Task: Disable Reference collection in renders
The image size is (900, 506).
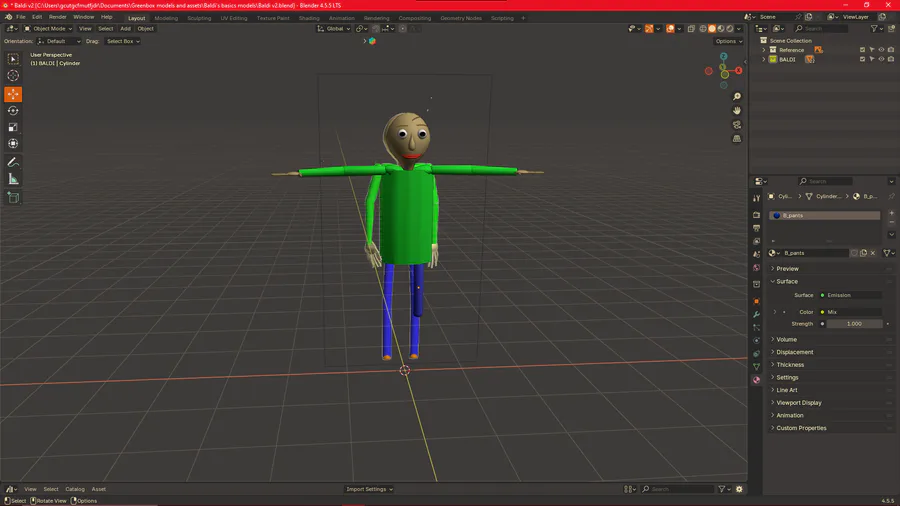Action: pyautogui.click(x=891, y=50)
